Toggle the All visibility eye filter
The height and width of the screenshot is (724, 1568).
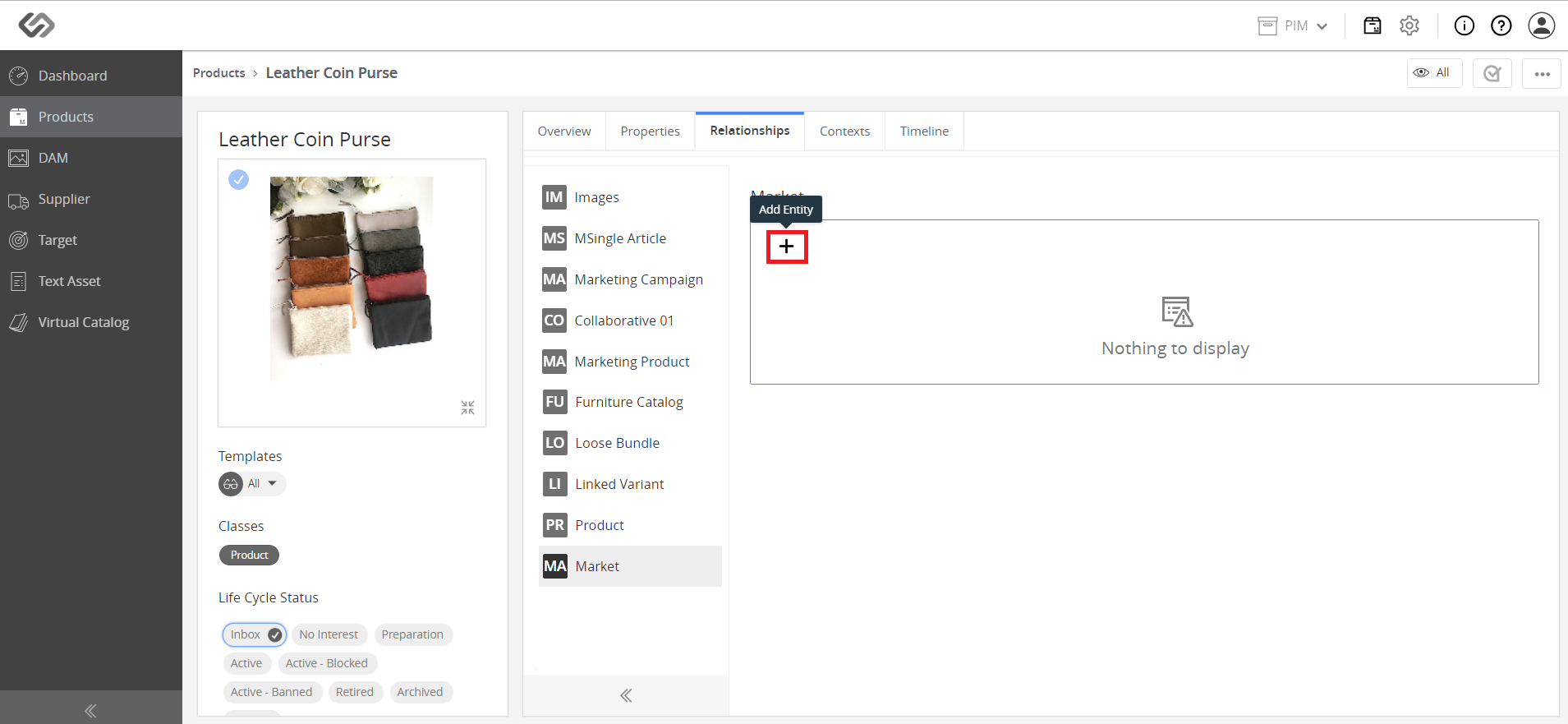pos(1434,73)
